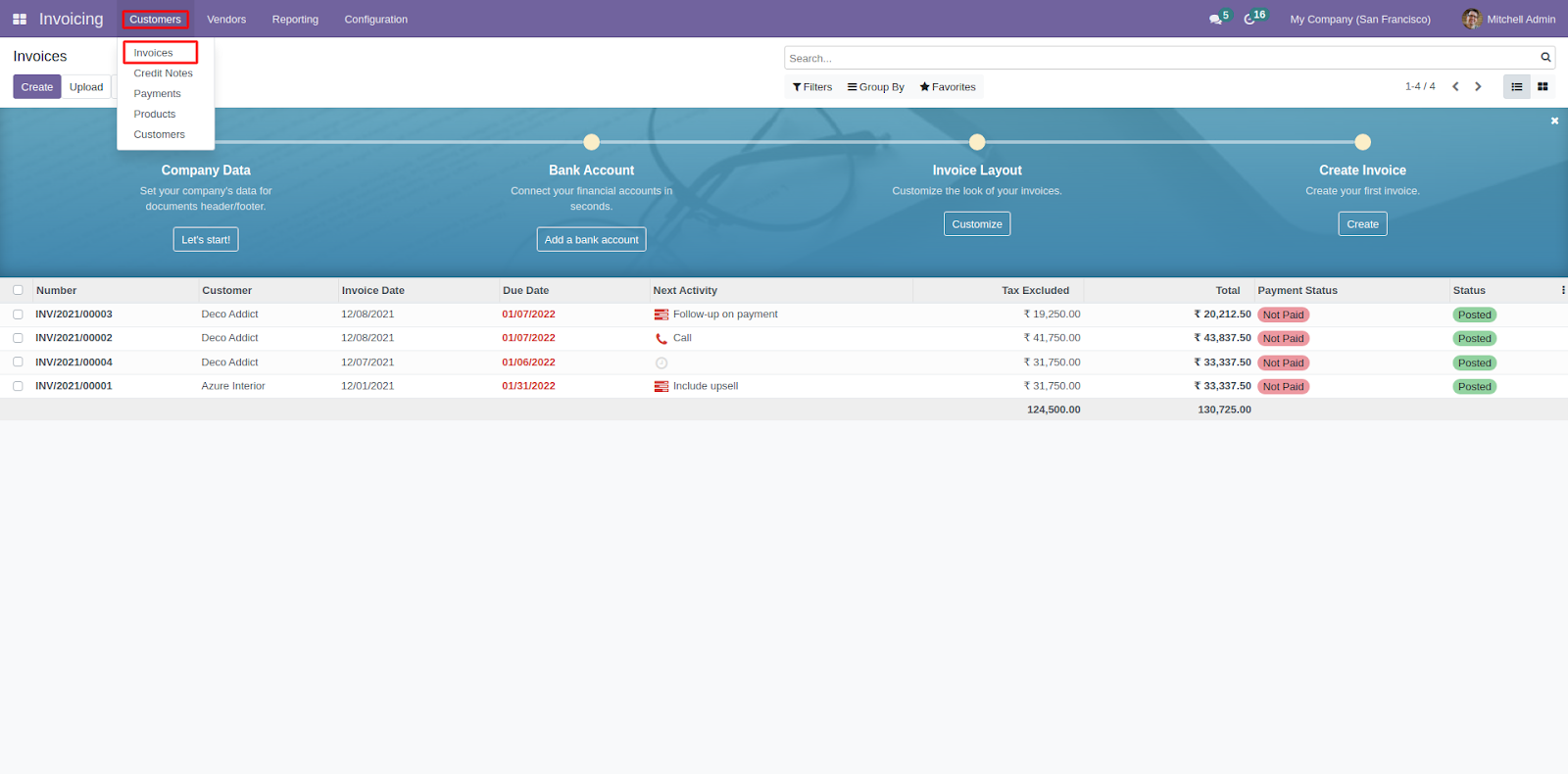Switch to kanban view icon
Screen dimensions: 1568x774
coord(1543,86)
